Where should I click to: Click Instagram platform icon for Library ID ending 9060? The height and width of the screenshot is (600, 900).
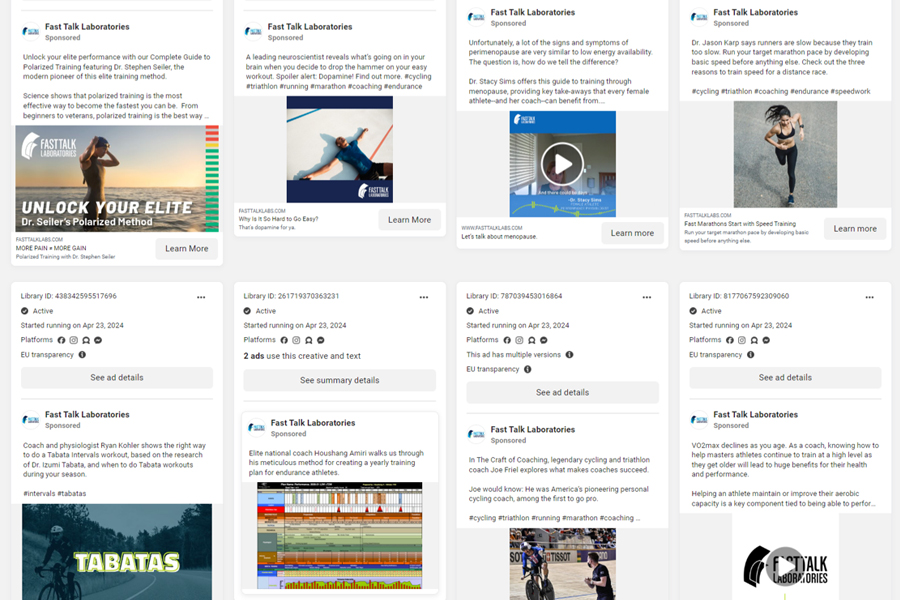coord(742,340)
